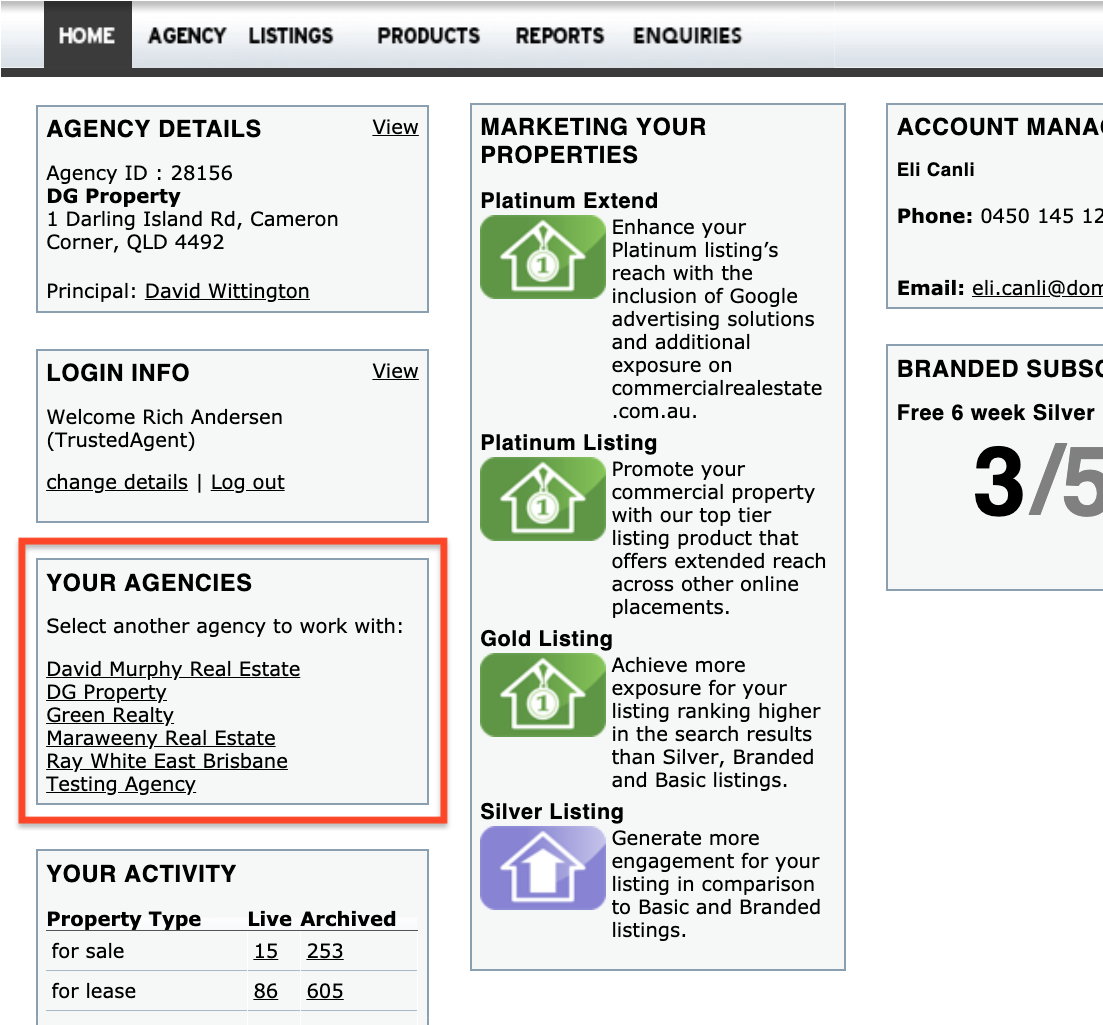Open principal David Wittington link
The width and height of the screenshot is (1103, 1025).
point(227,291)
